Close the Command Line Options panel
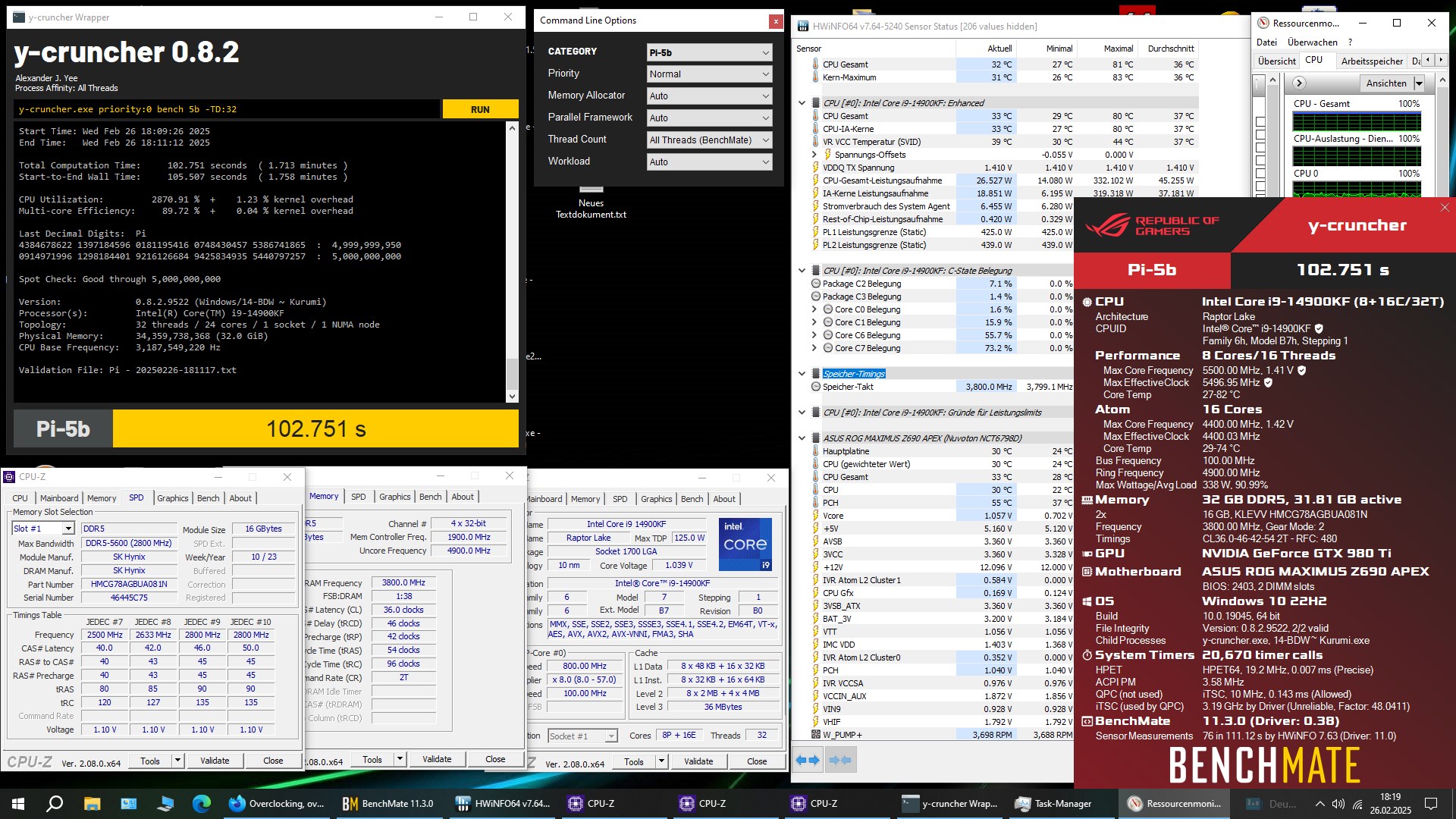Screen dimensions: 1456x819 tap(775, 21)
